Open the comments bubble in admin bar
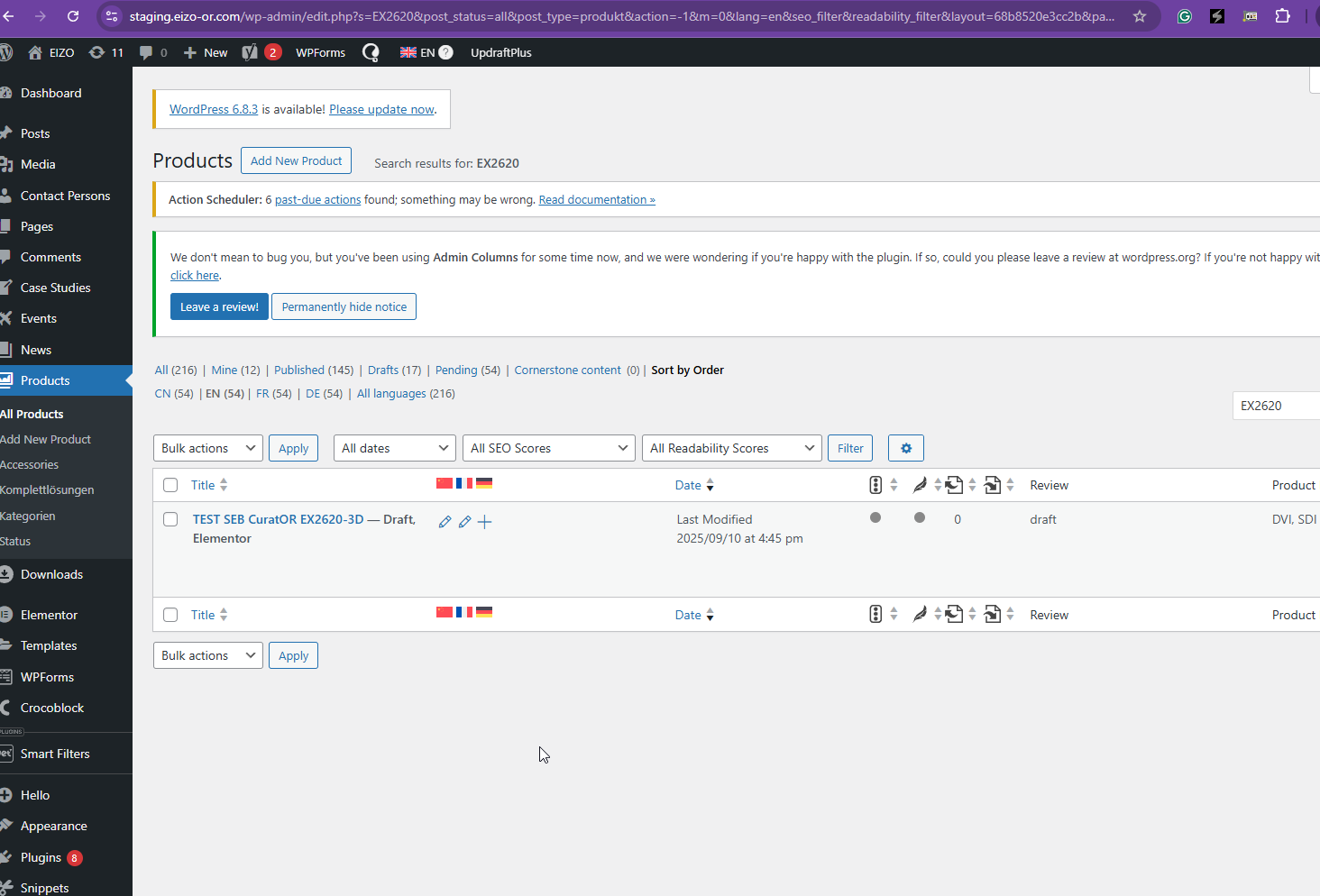Screen dimensions: 1320x896 152,52
